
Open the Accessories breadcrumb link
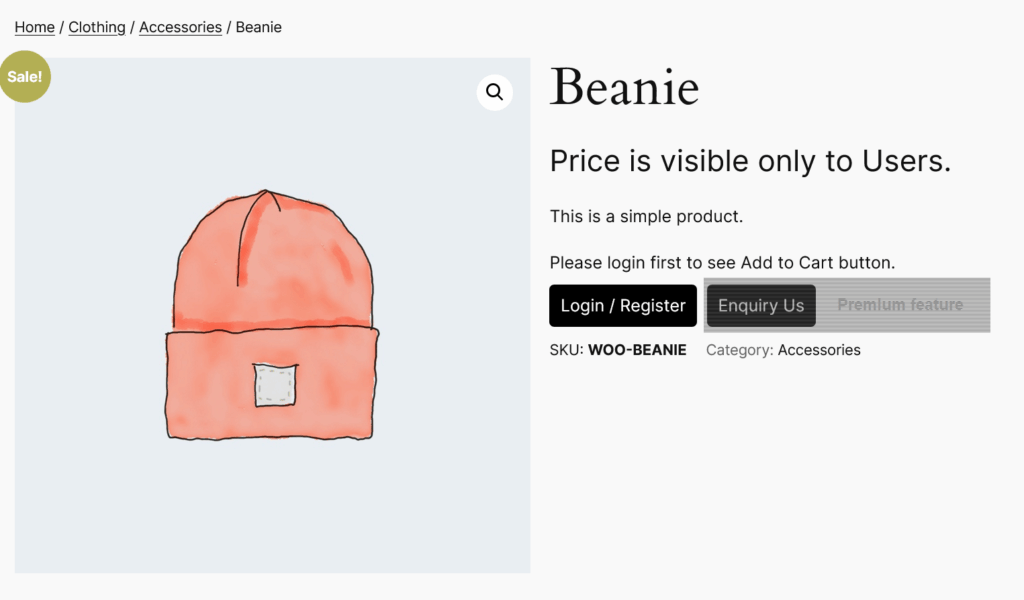point(180,27)
